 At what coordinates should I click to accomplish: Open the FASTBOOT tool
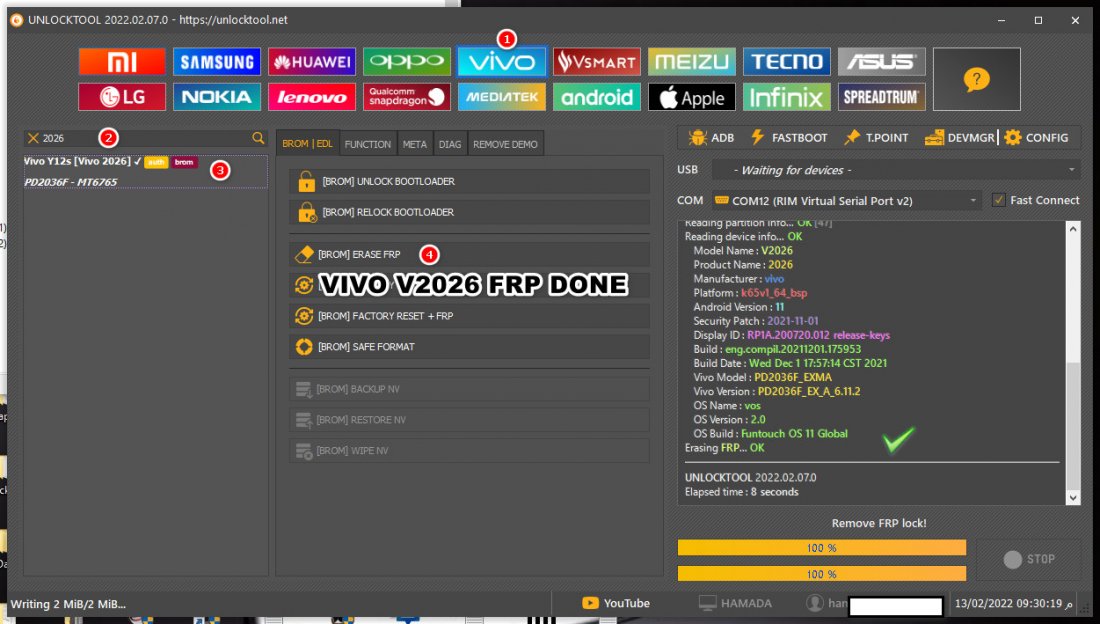[x=789, y=138]
